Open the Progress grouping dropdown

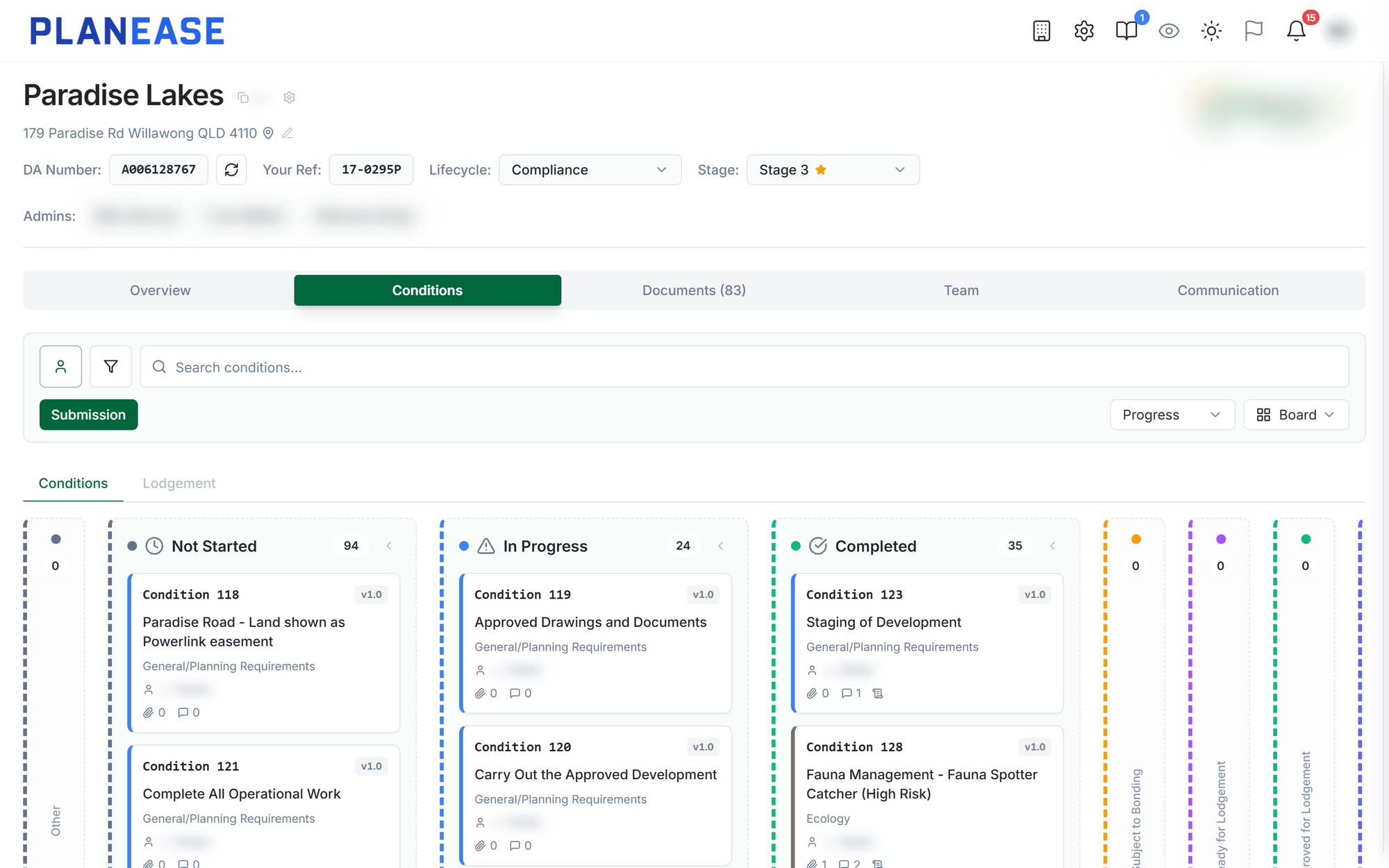pos(1172,415)
